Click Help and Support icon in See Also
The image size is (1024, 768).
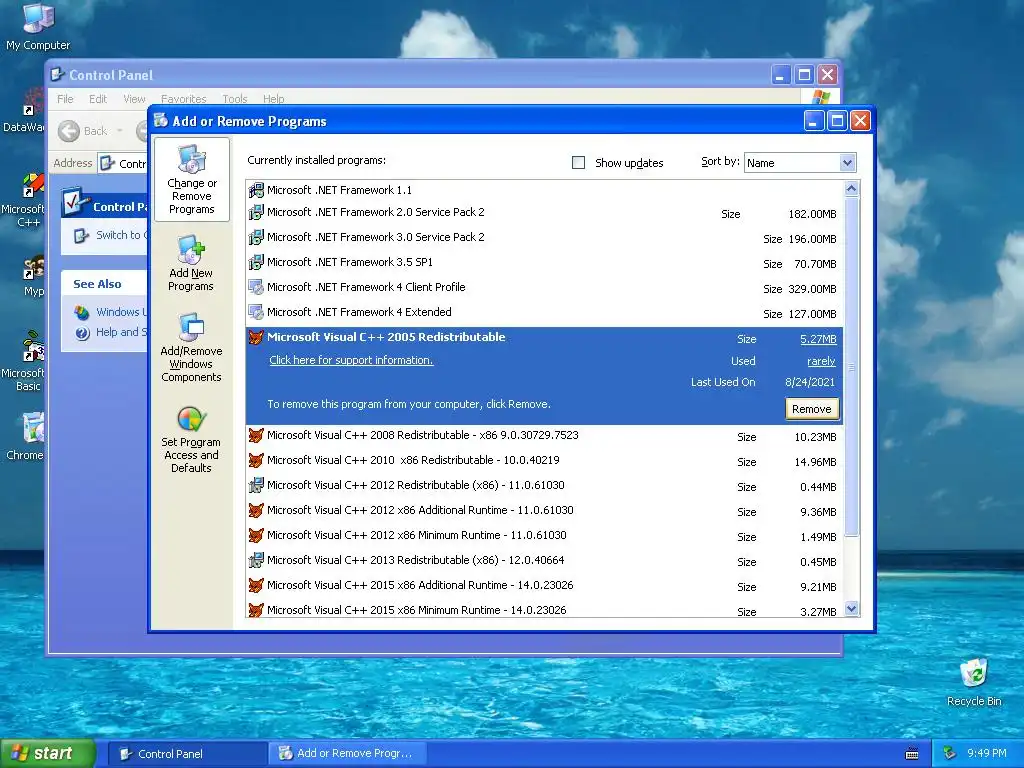82,333
